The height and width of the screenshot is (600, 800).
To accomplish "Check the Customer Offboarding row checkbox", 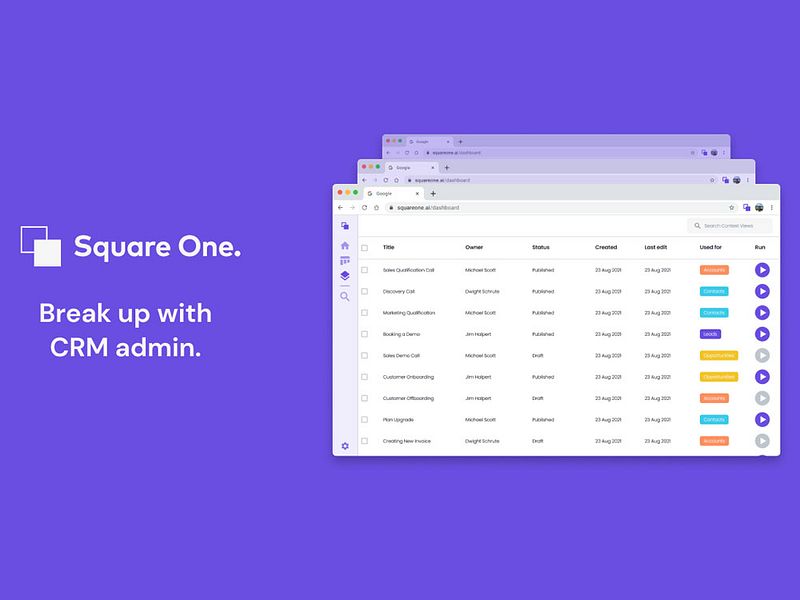I will click(364, 398).
